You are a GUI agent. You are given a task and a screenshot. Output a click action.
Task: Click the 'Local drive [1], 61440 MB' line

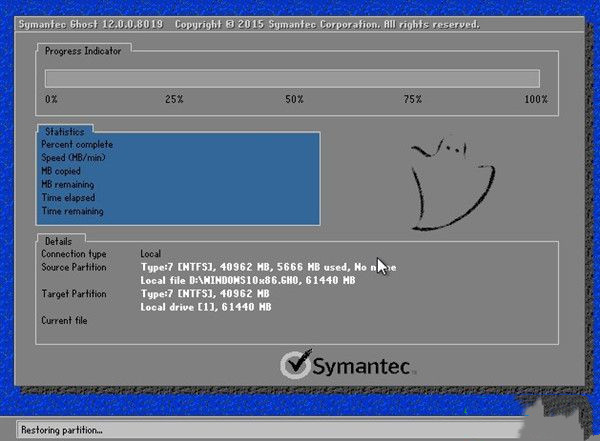pos(206,307)
